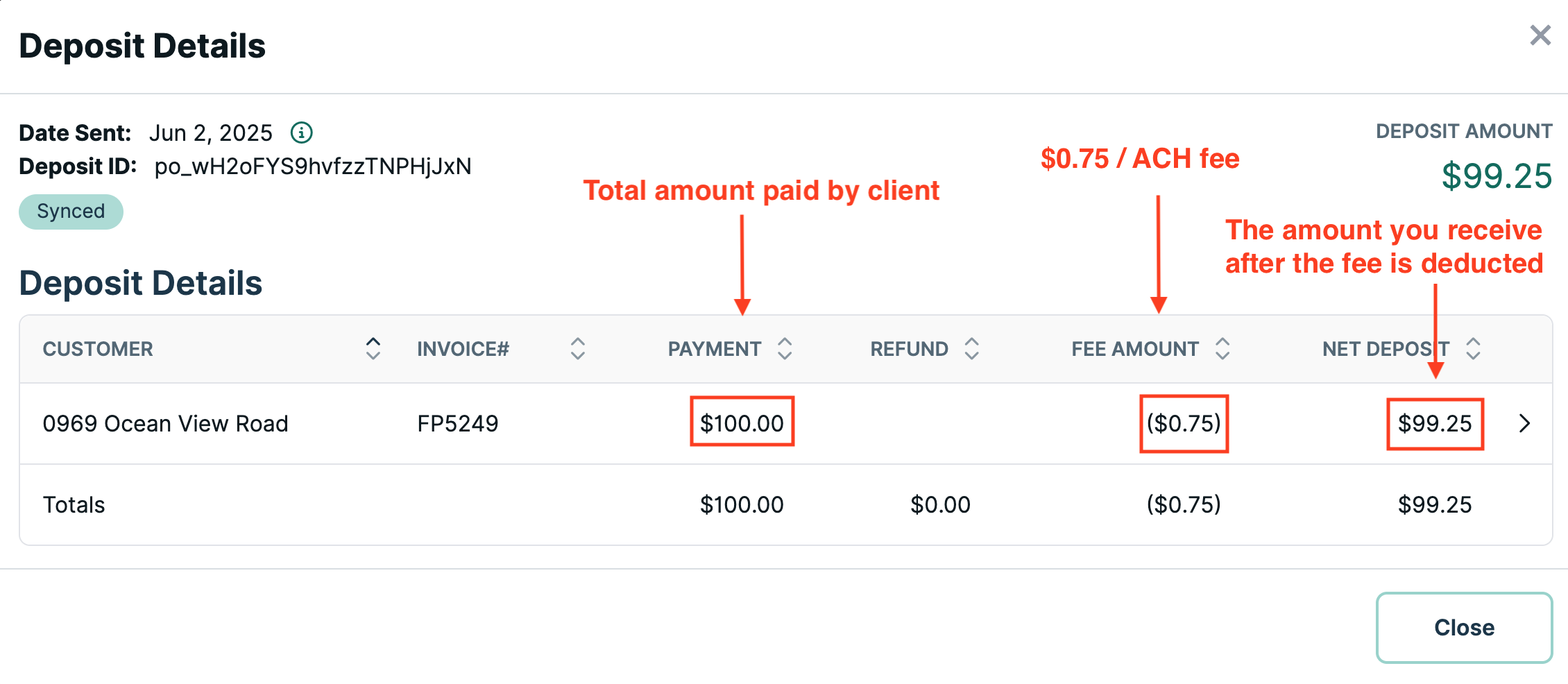The height and width of the screenshot is (684, 1568).
Task: Select the REFUND column header
Action: (x=909, y=349)
